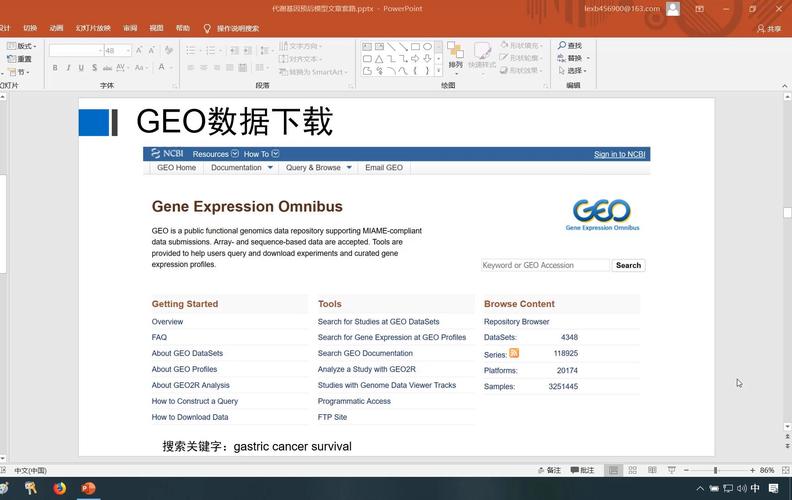Toggle Underline formatting button
Viewport: 792px width, 500px height.
pyautogui.click(x=81, y=68)
